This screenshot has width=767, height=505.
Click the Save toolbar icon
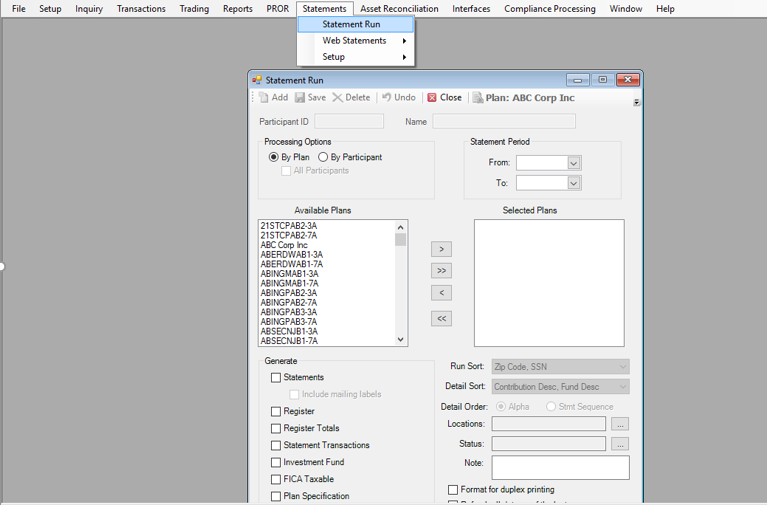click(300, 98)
